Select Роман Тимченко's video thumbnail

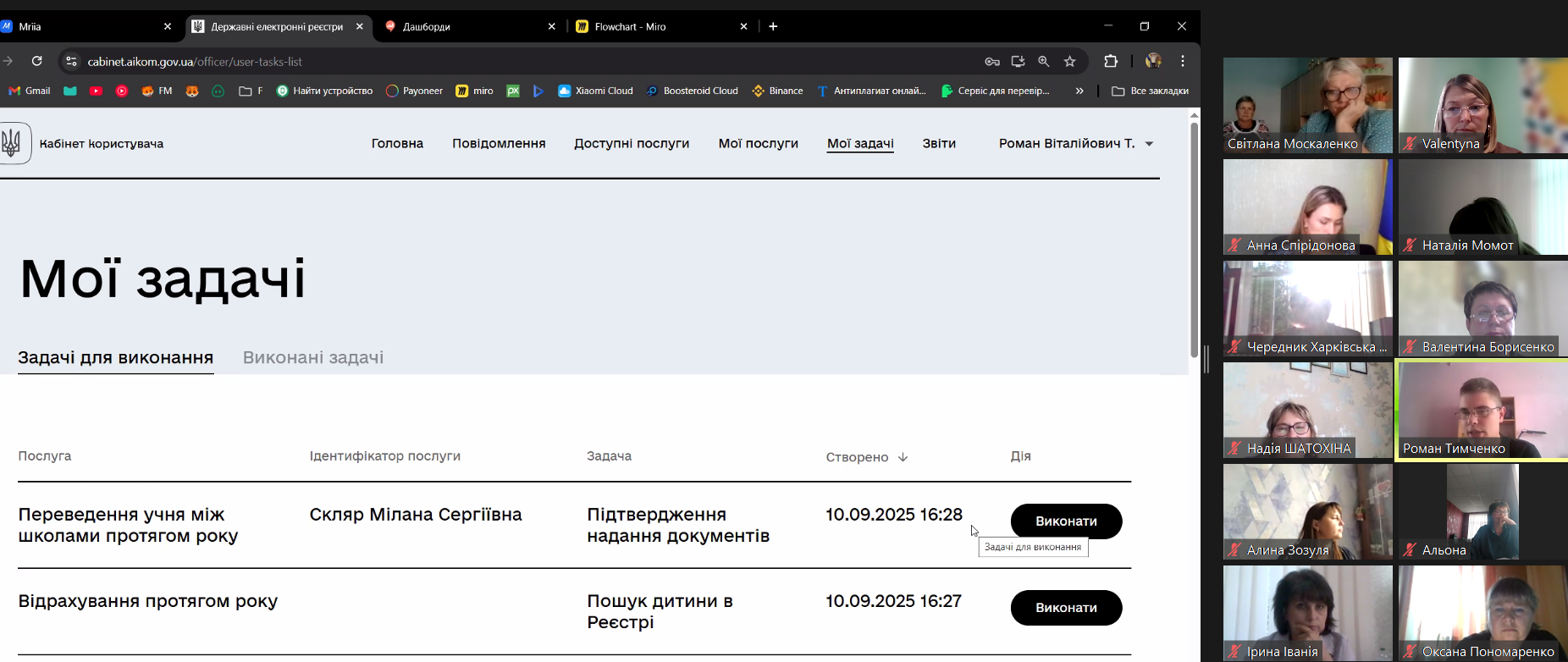(x=1482, y=410)
